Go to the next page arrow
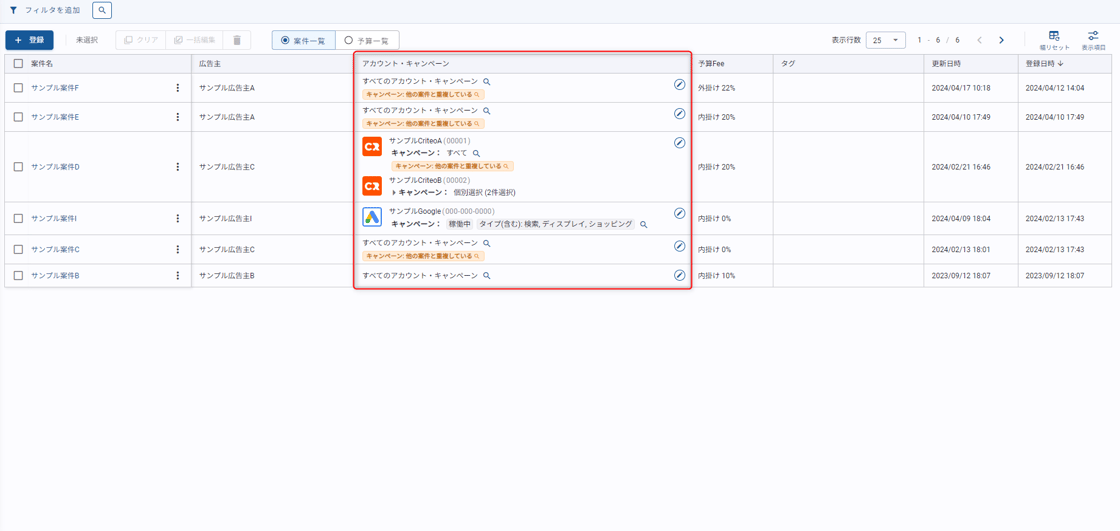The width and height of the screenshot is (1120, 531). 1001,40
